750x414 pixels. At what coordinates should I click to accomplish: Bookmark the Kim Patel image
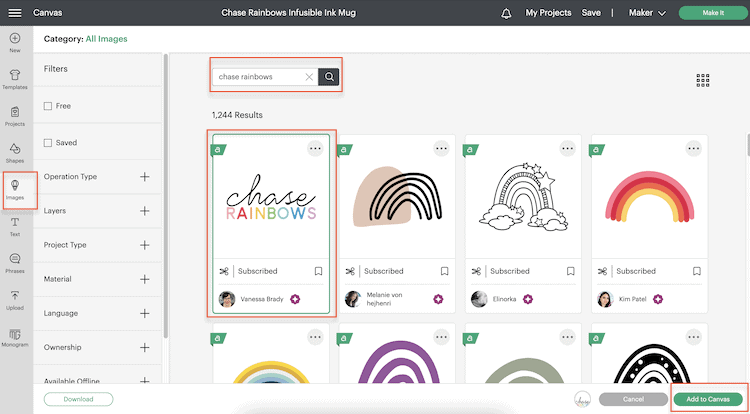[x=697, y=271]
